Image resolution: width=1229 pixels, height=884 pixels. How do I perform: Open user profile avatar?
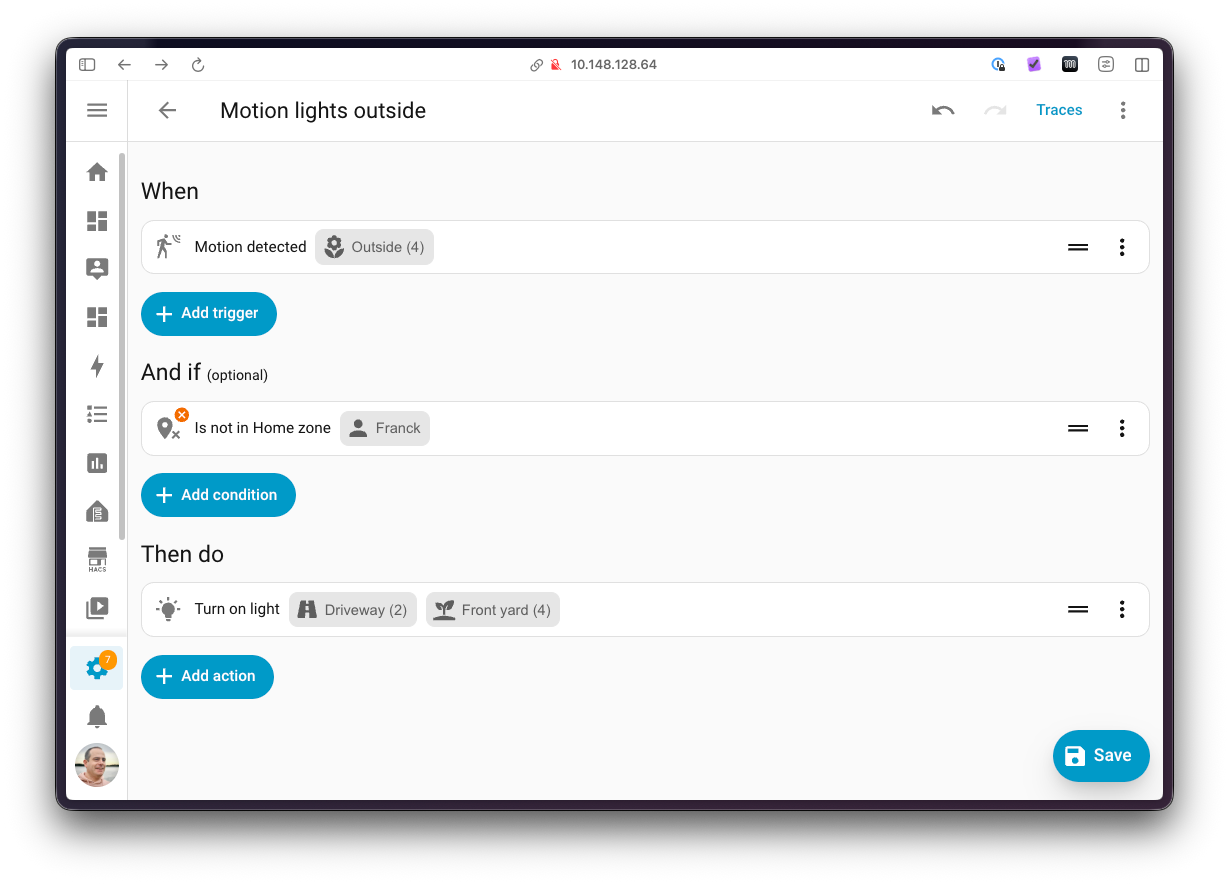[97, 765]
